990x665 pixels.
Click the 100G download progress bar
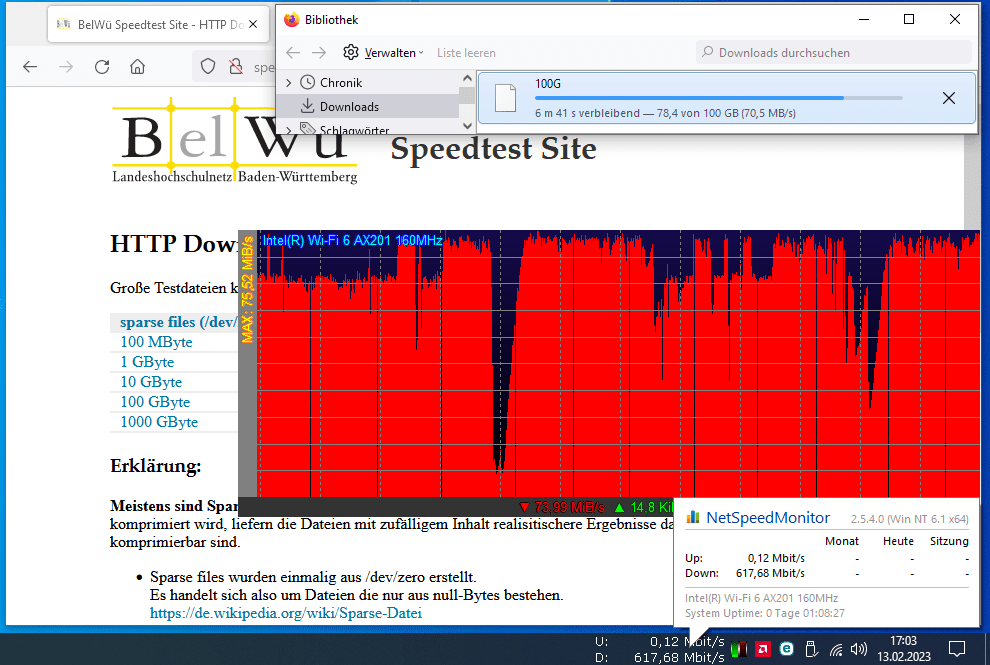tap(719, 98)
